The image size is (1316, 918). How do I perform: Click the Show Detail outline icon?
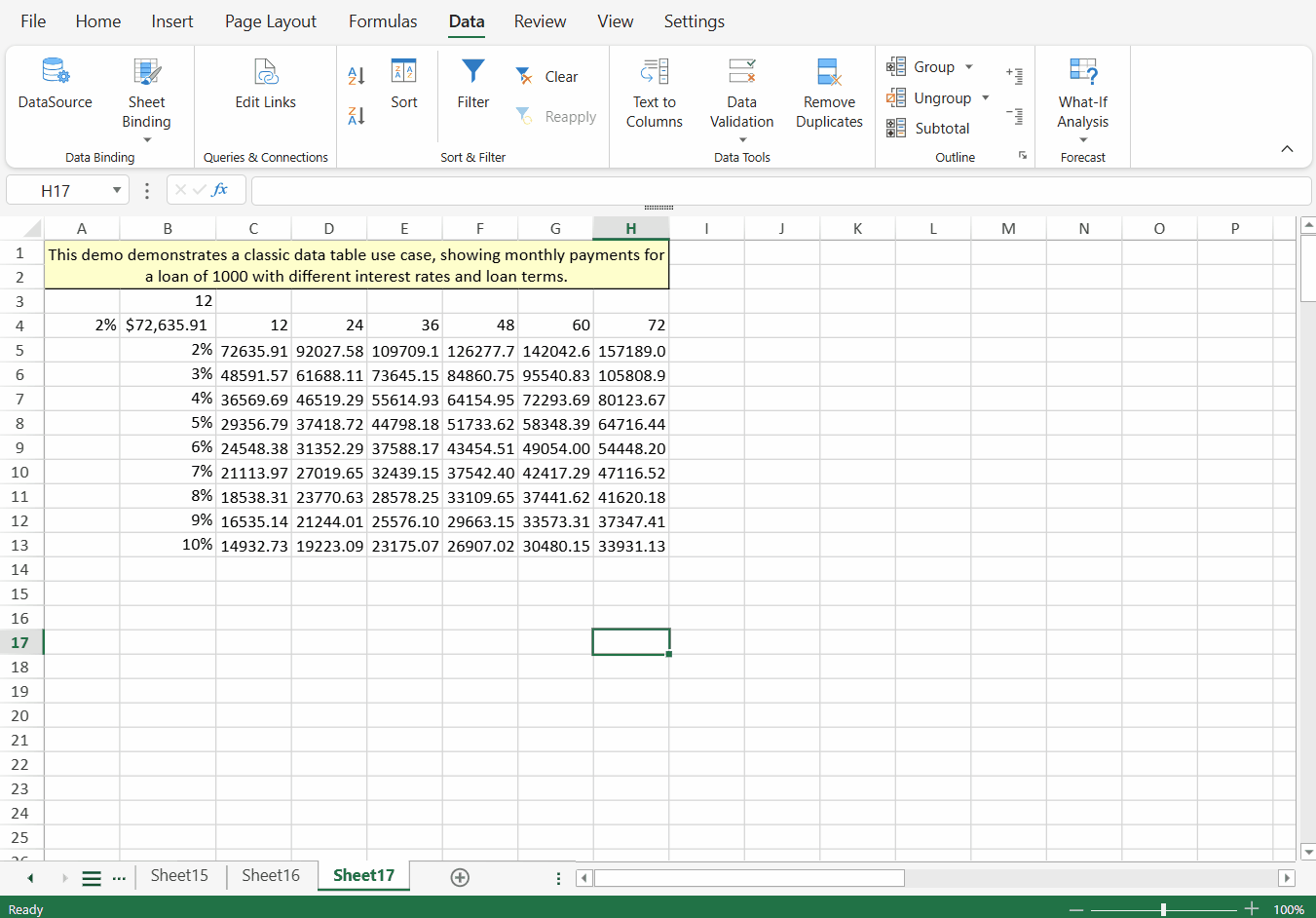(1015, 75)
